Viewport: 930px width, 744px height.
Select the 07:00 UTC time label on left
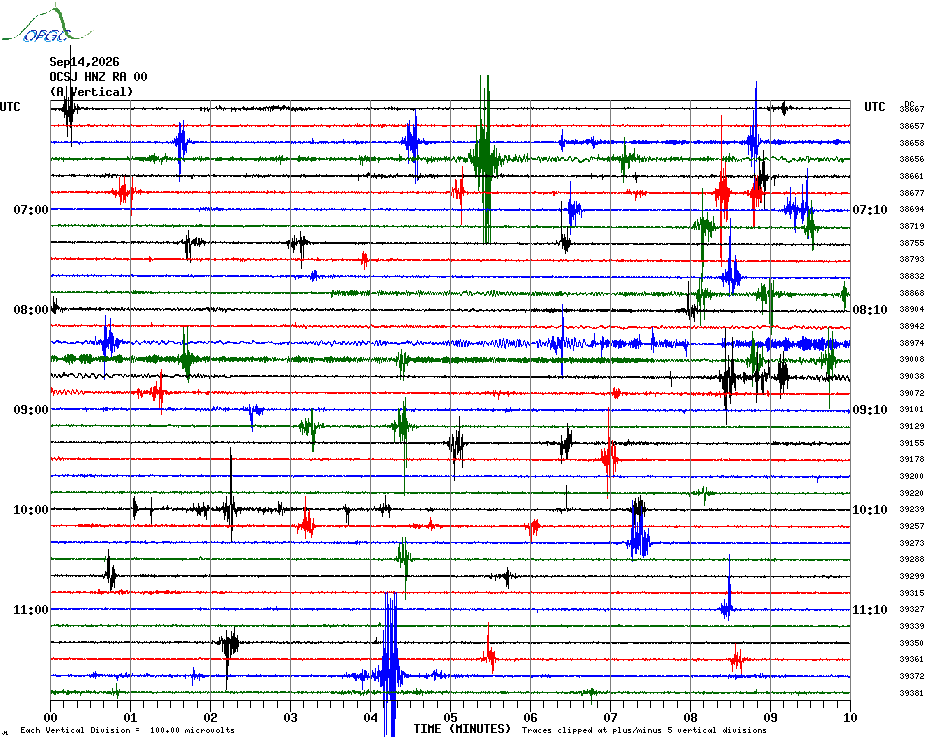point(31,209)
